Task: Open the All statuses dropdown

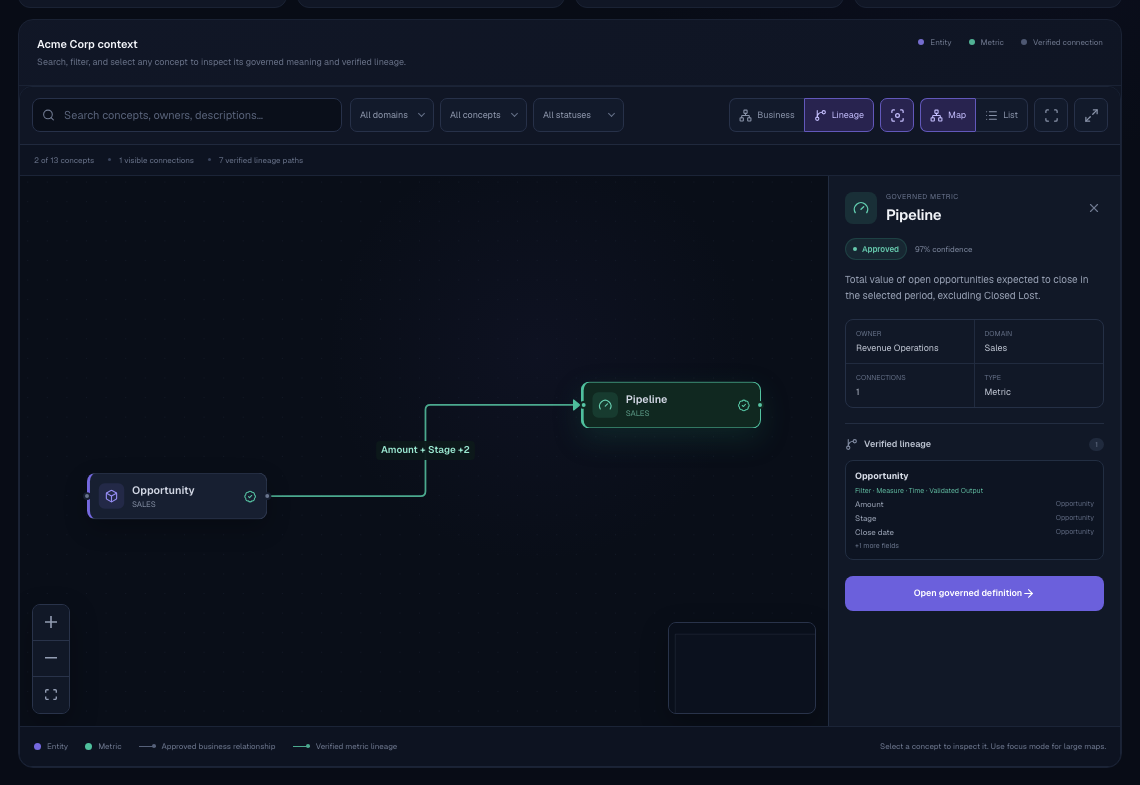Action: click(x=579, y=115)
